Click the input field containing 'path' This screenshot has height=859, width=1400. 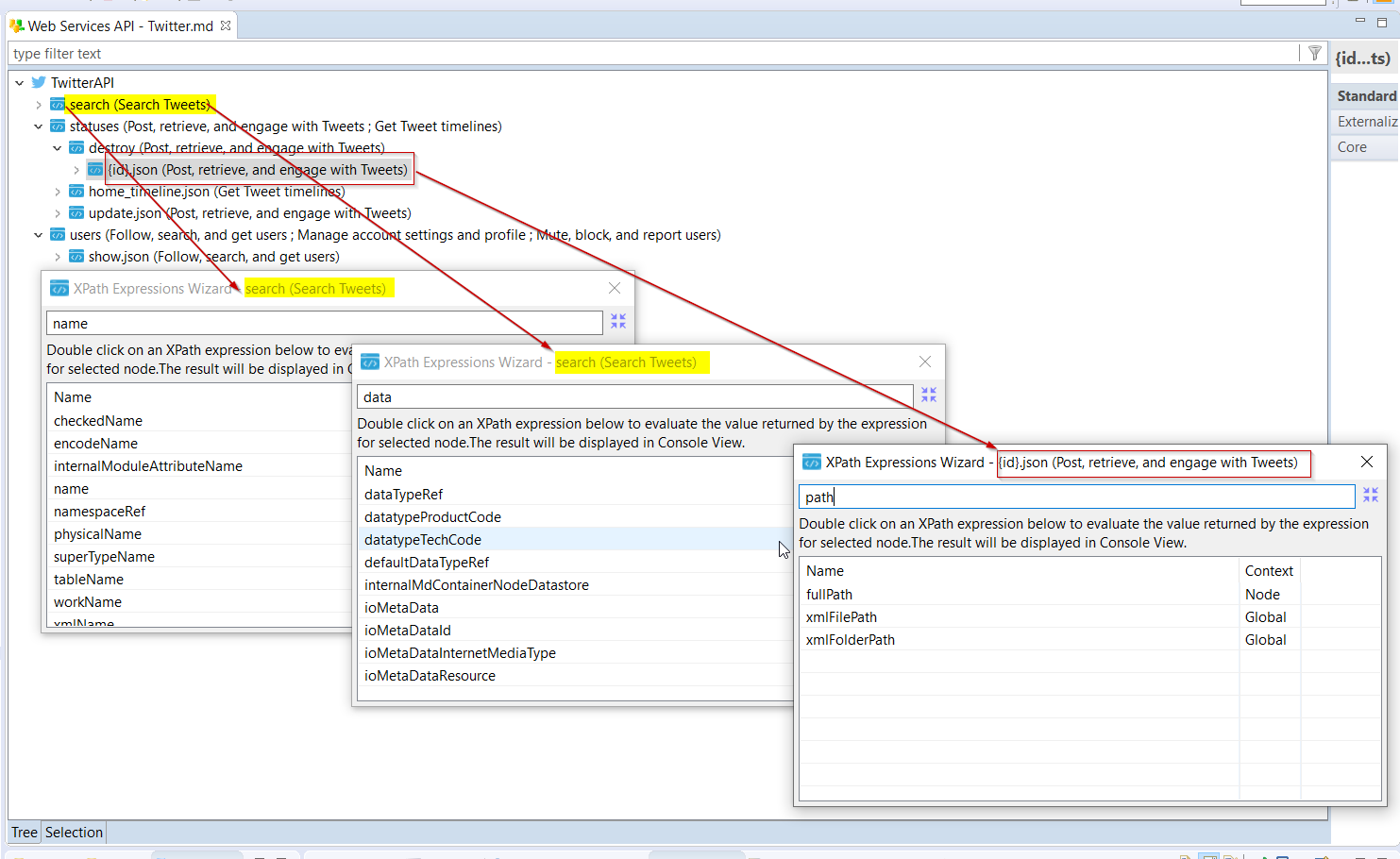(1077, 497)
